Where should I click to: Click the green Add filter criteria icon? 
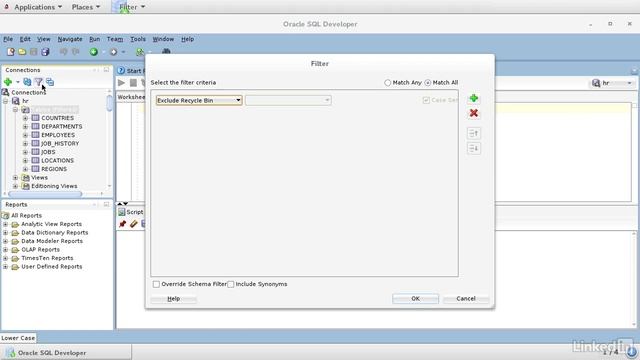(x=474, y=98)
